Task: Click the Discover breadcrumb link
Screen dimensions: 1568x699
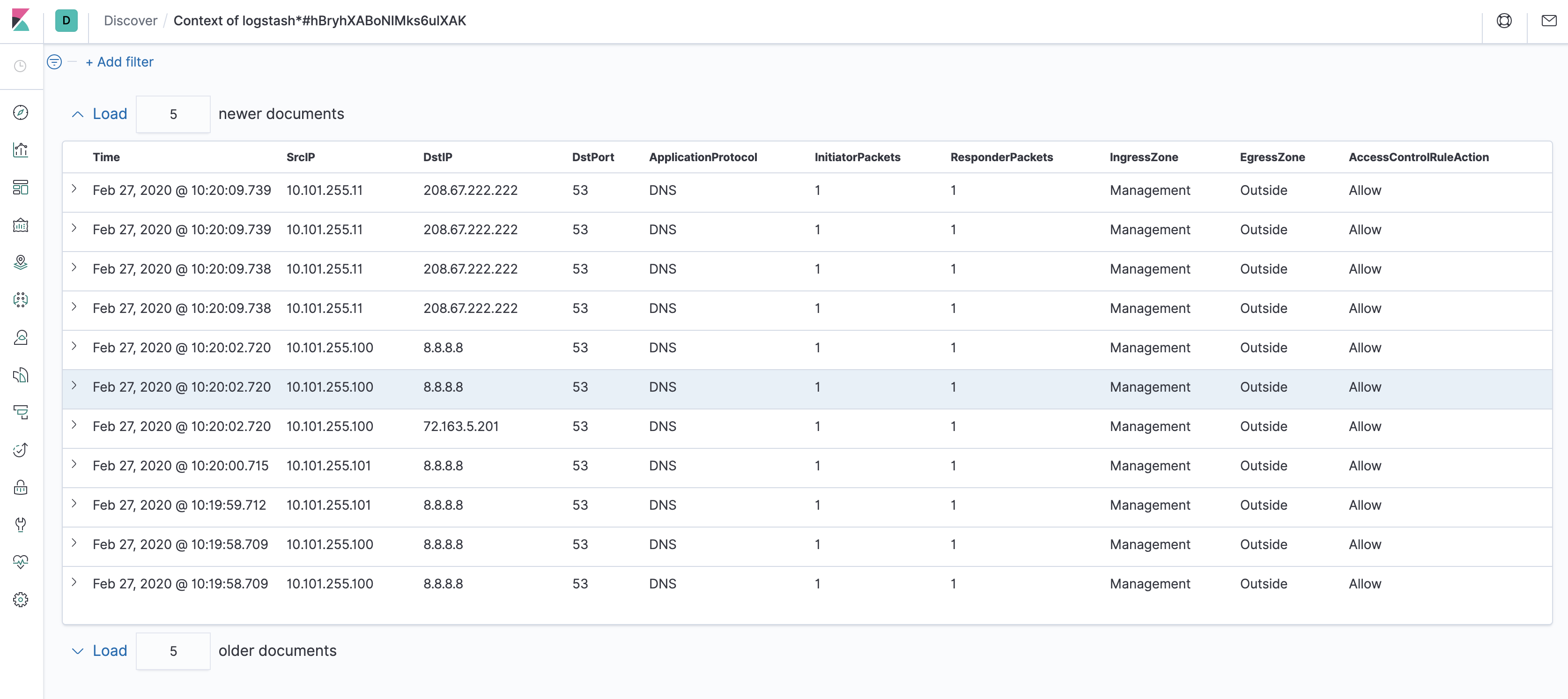Action: click(x=130, y=21)
